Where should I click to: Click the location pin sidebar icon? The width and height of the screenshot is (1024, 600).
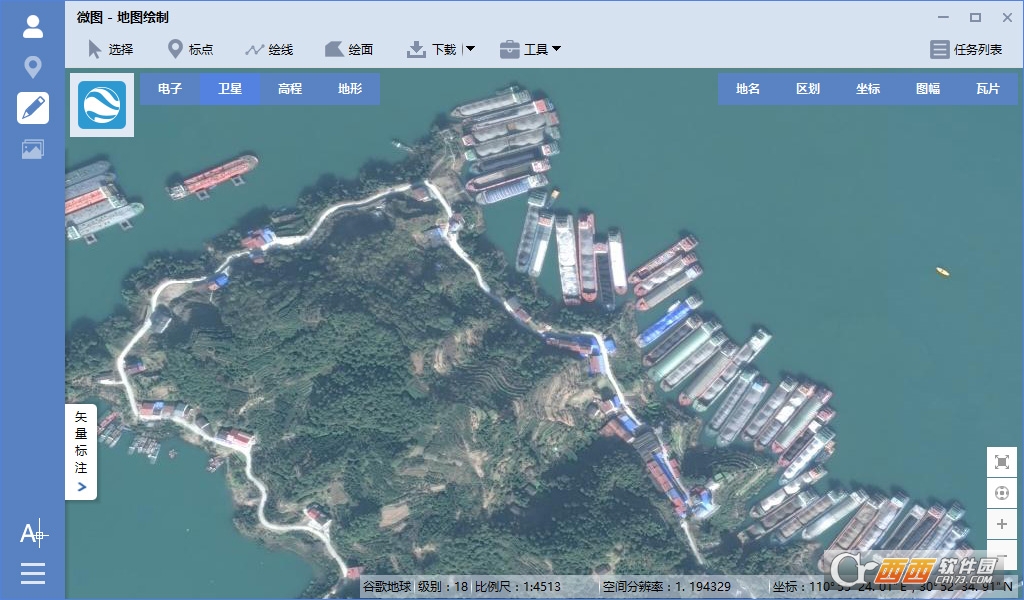click(x=33, y=67)
